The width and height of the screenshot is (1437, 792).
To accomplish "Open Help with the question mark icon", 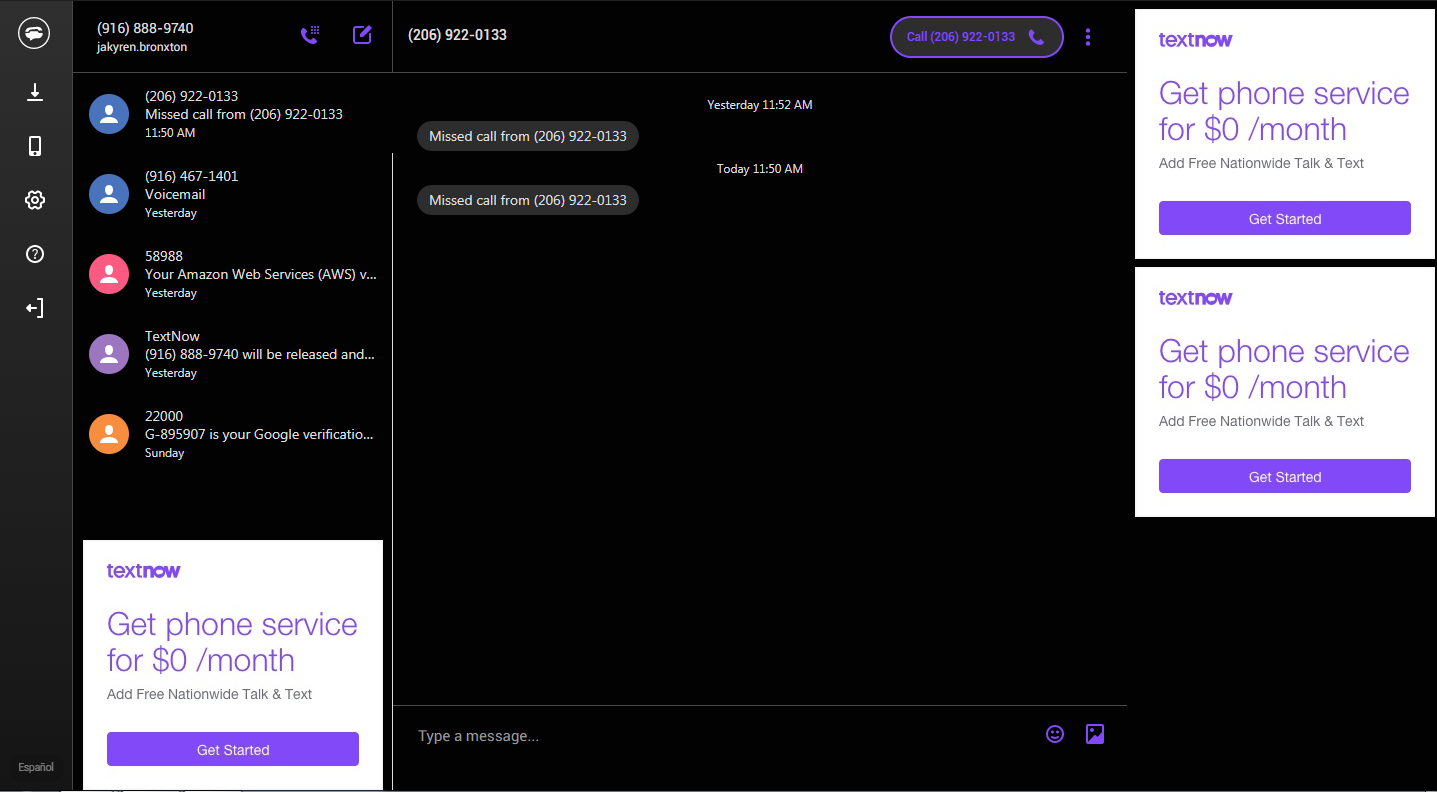I will click(34, 254).
